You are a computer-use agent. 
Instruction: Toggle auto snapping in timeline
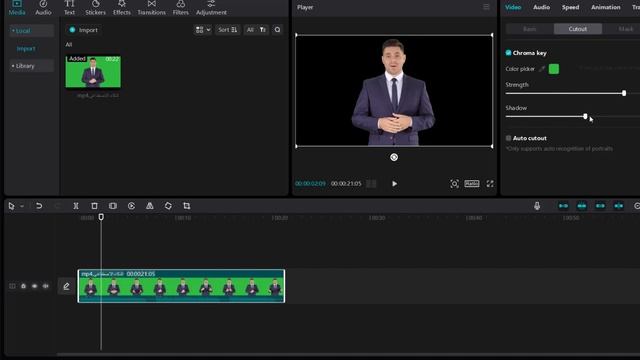582,206
